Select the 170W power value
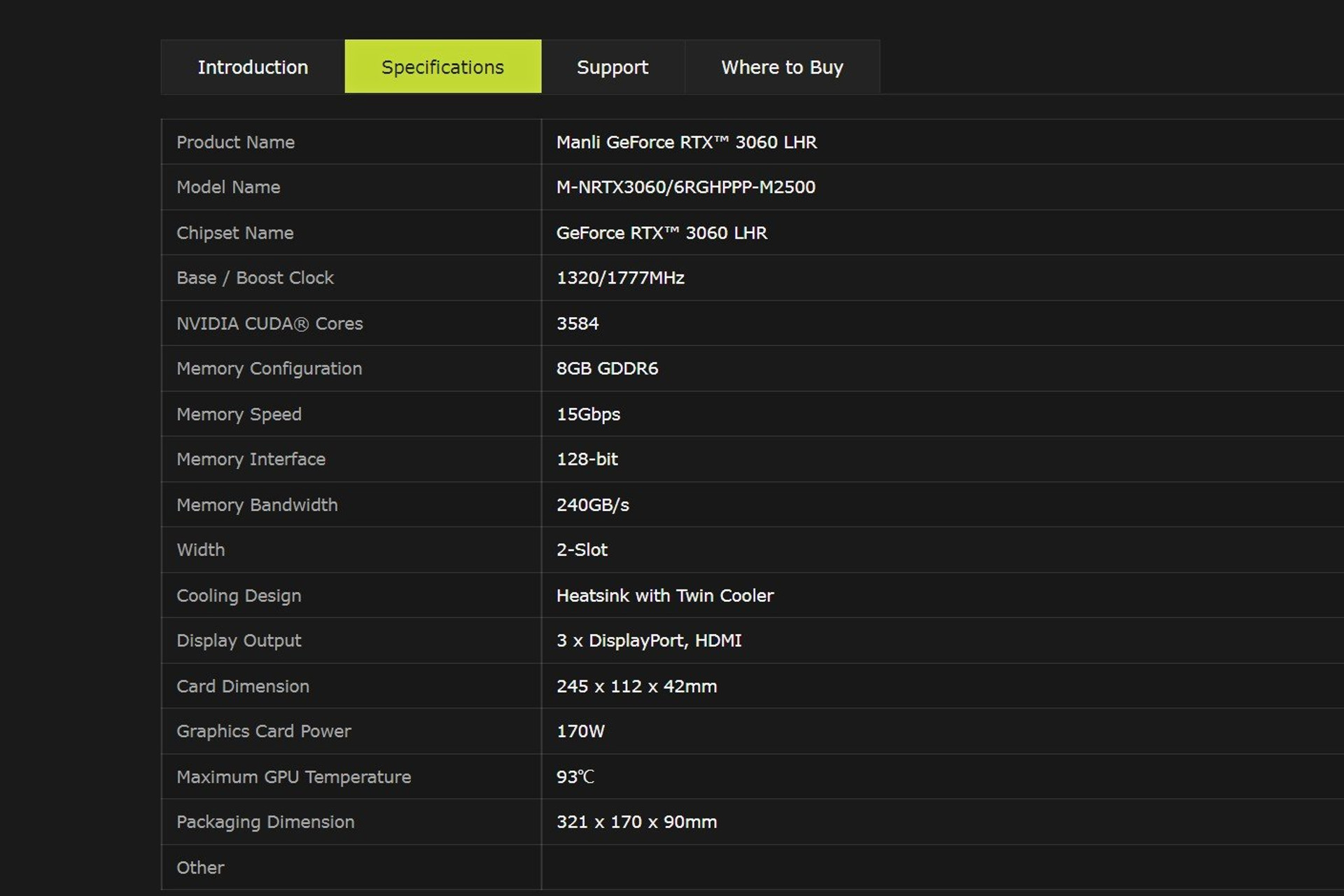The height and width of the screenshot is (896, 1344). 581,731
